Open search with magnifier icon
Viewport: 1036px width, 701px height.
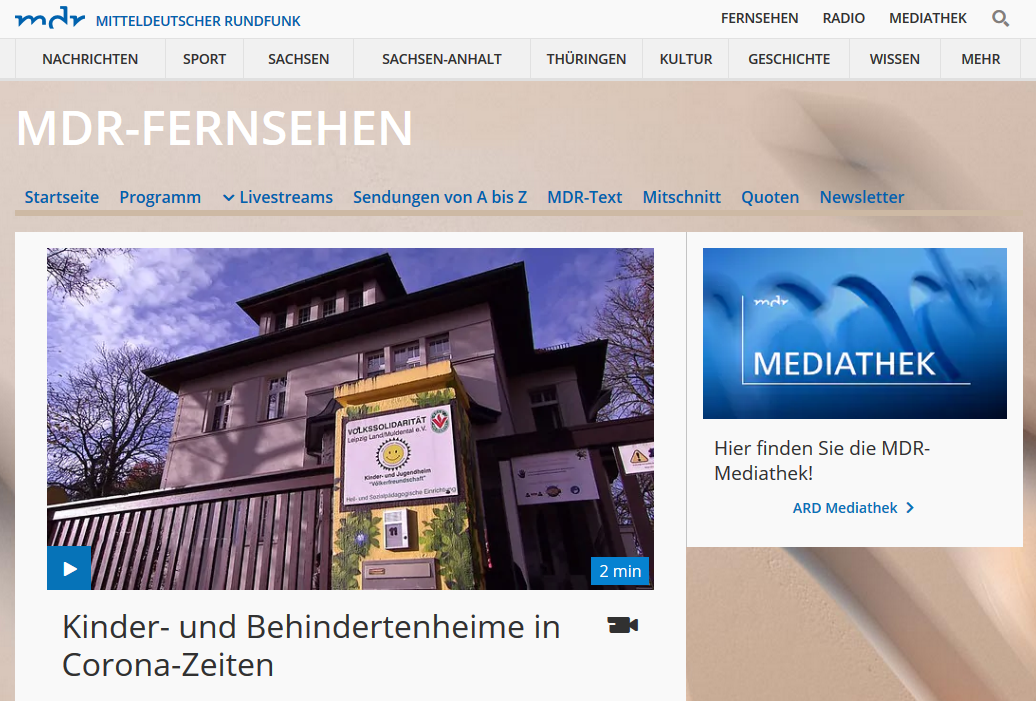1000,18
